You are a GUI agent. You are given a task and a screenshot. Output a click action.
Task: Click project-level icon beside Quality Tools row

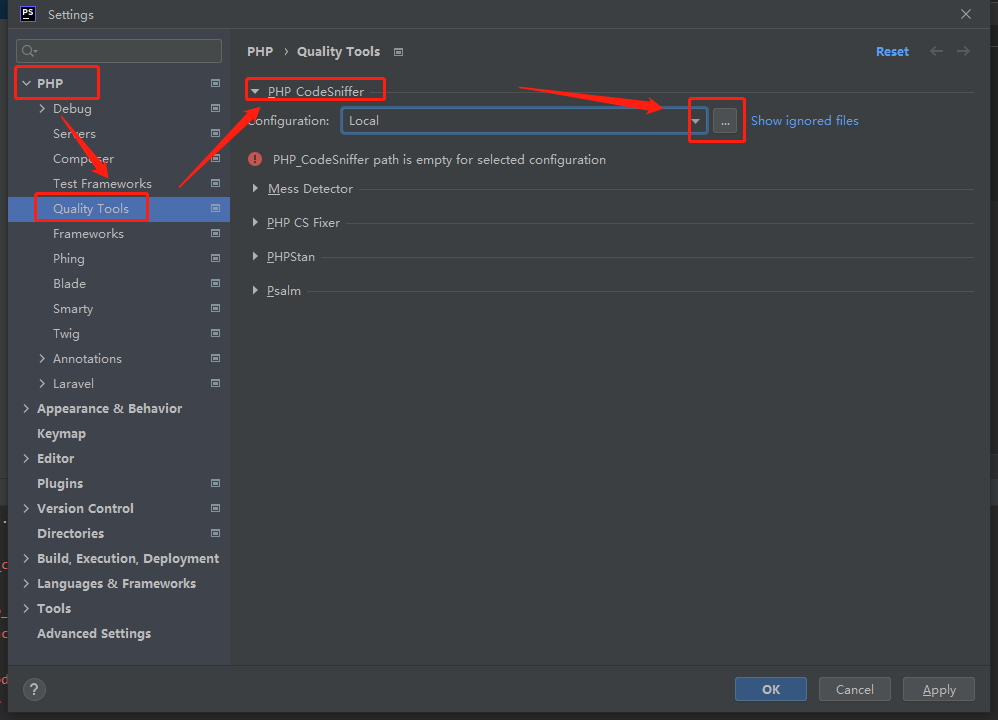tap(215, 208)
